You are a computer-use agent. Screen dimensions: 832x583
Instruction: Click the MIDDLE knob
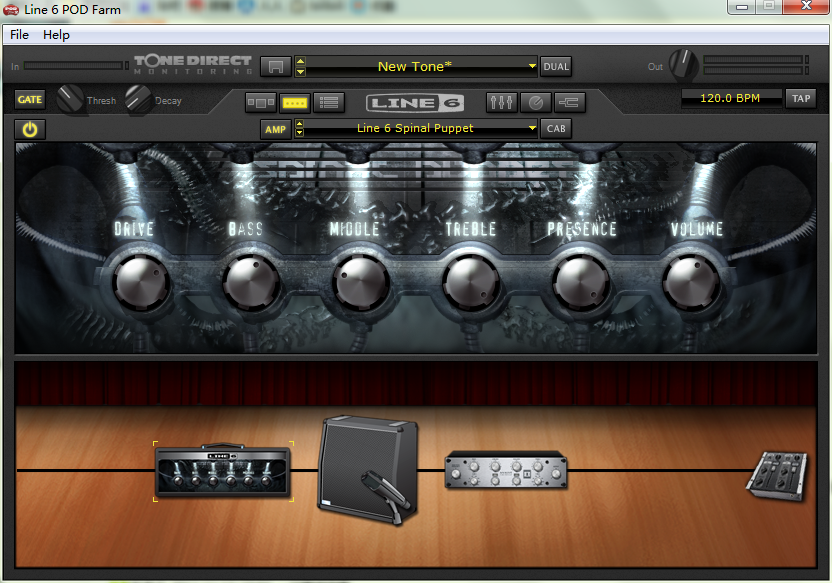[x=361, y=283]
